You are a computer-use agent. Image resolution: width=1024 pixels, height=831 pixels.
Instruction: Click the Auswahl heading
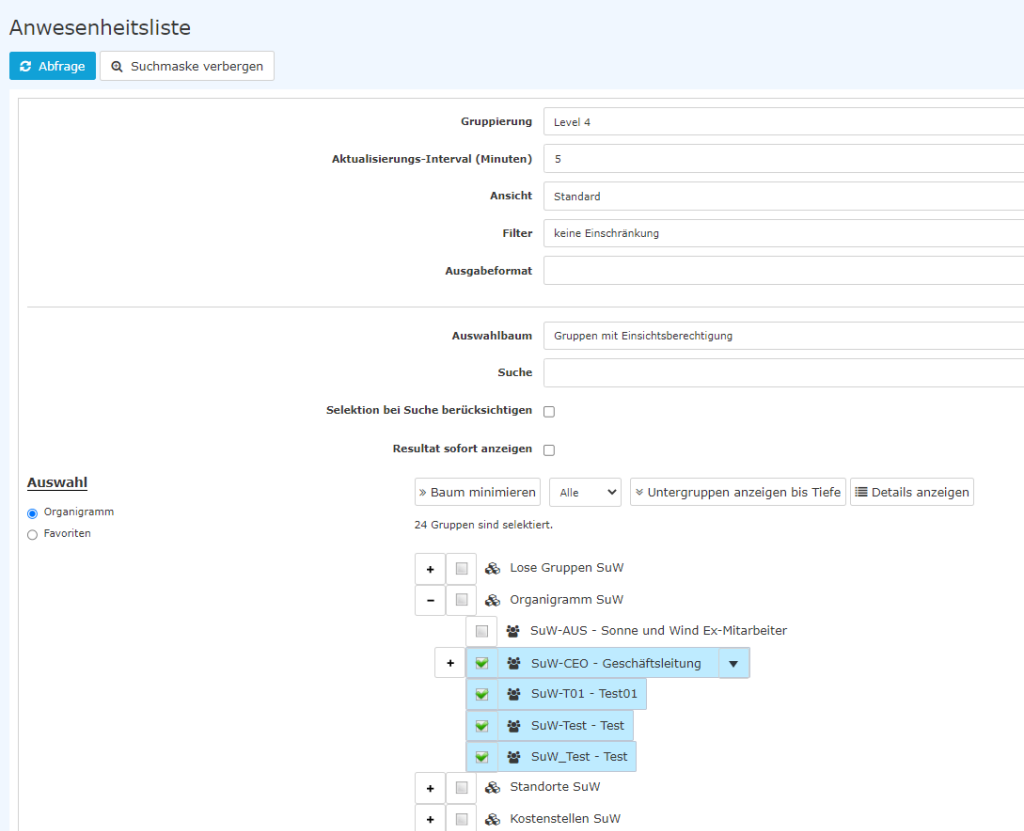[x=57, y=482]
